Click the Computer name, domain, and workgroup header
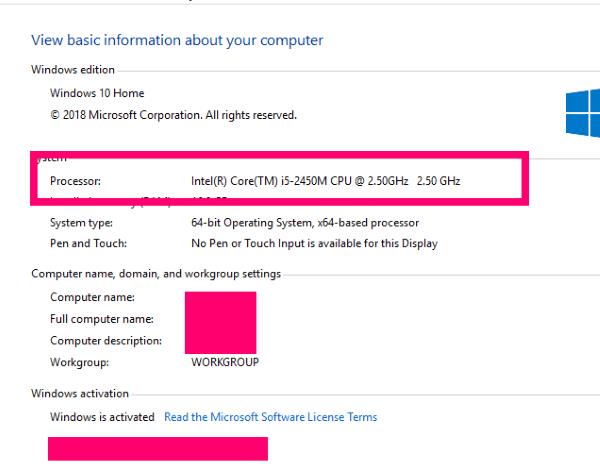600x474 pixels. click(156, 274)
